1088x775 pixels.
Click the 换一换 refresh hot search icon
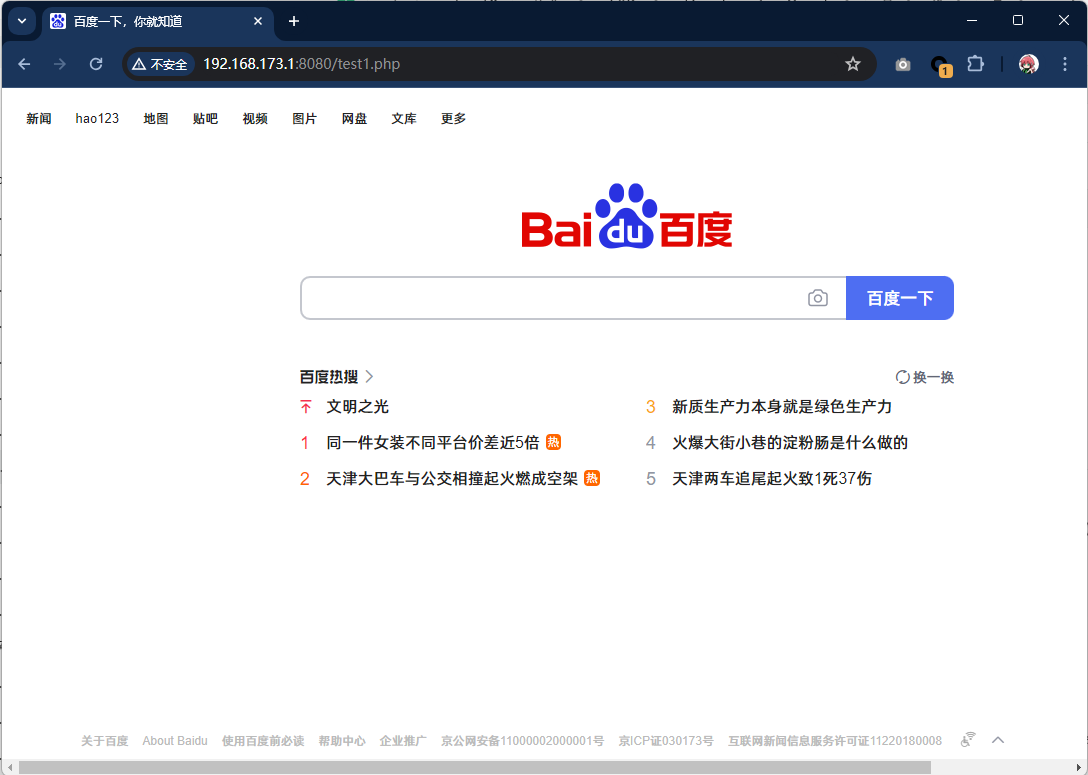tap(903, 377)
